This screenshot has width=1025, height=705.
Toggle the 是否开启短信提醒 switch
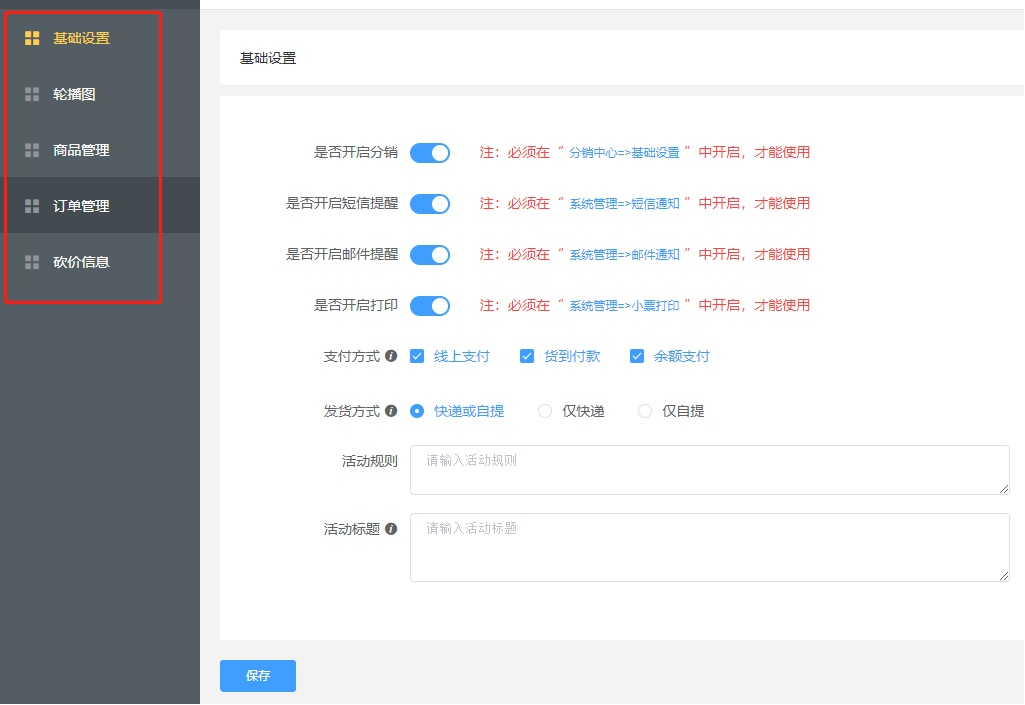tap(429, 203)
